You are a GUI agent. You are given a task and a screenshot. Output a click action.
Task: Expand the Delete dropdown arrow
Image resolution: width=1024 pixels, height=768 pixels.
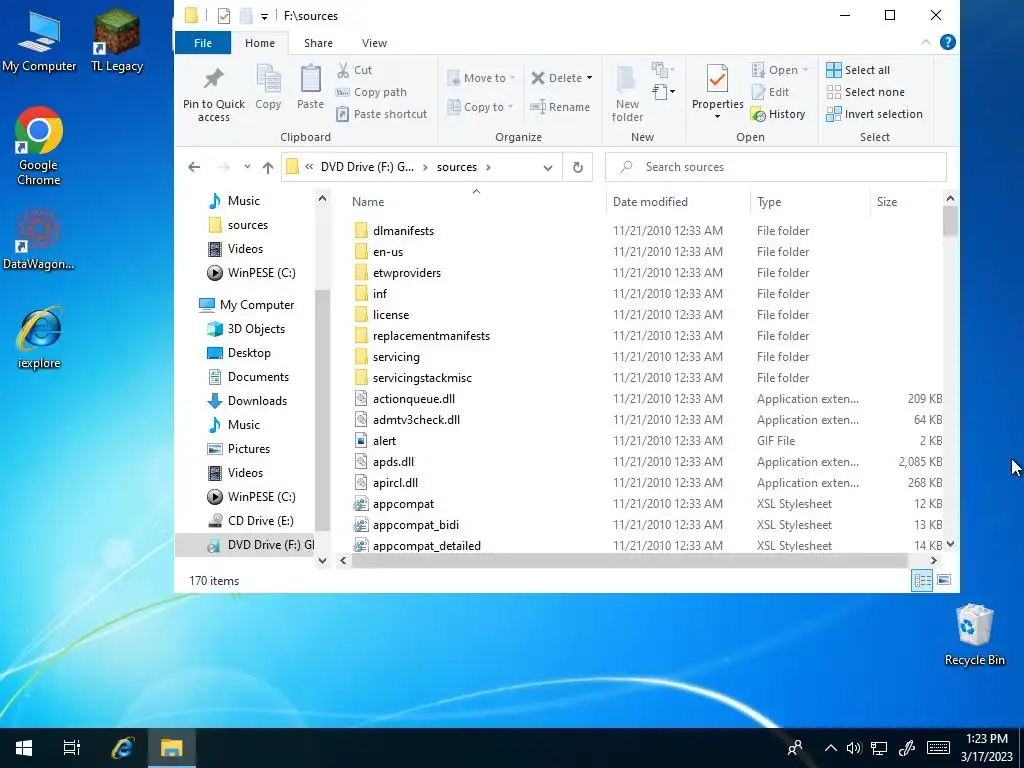589,78
